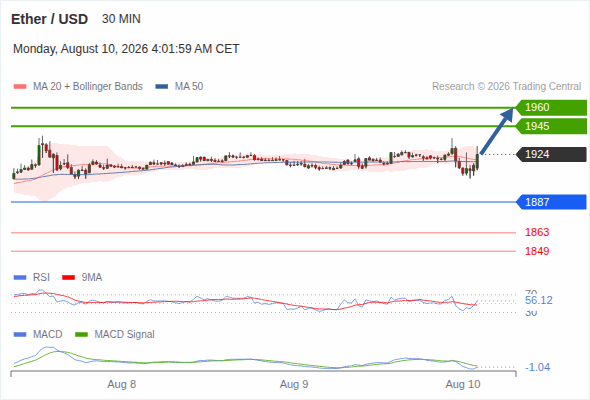The height and width of the screenshot is (400, 590).
Task: Click the blue 1887 pivot price tag
Action: 551,202
